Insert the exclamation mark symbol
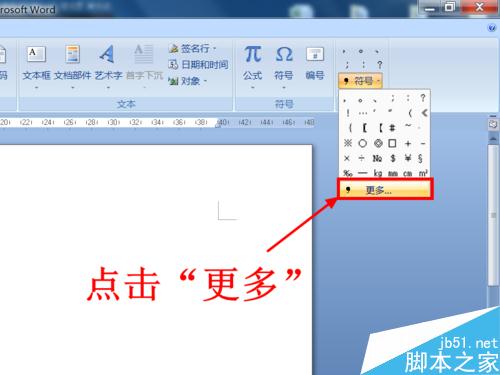This screenshot has height=375, width=500. [x=348, y=113]
